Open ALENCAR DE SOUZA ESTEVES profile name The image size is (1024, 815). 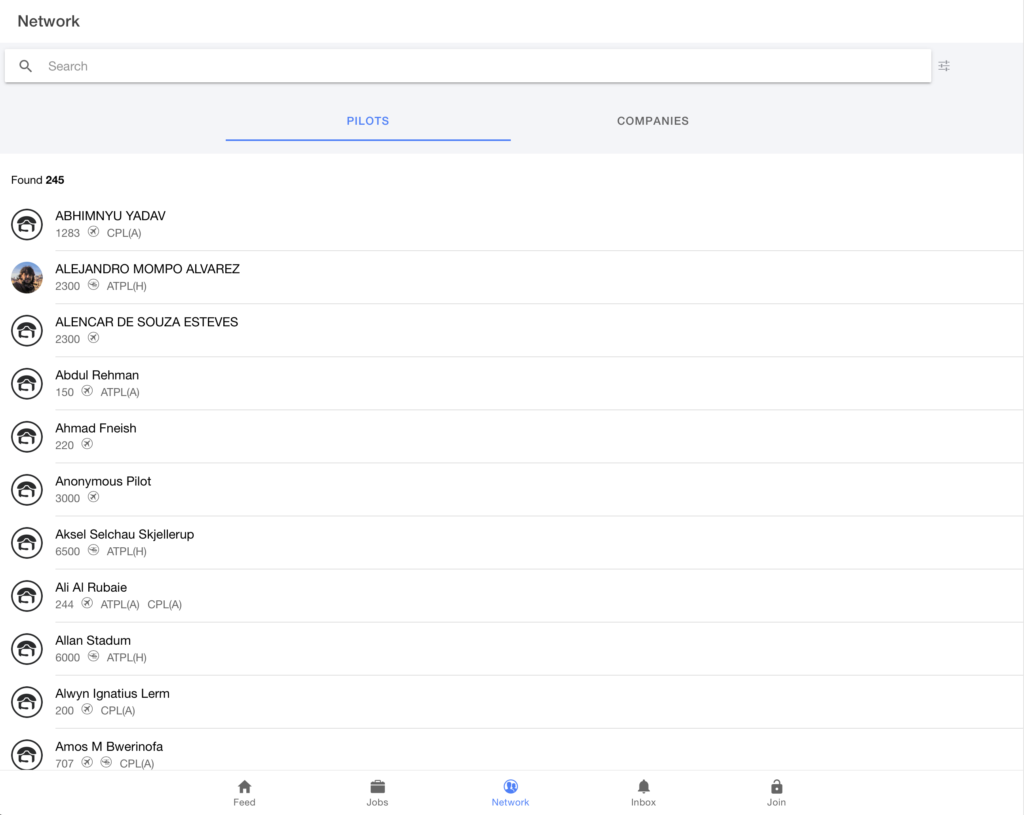146,322
